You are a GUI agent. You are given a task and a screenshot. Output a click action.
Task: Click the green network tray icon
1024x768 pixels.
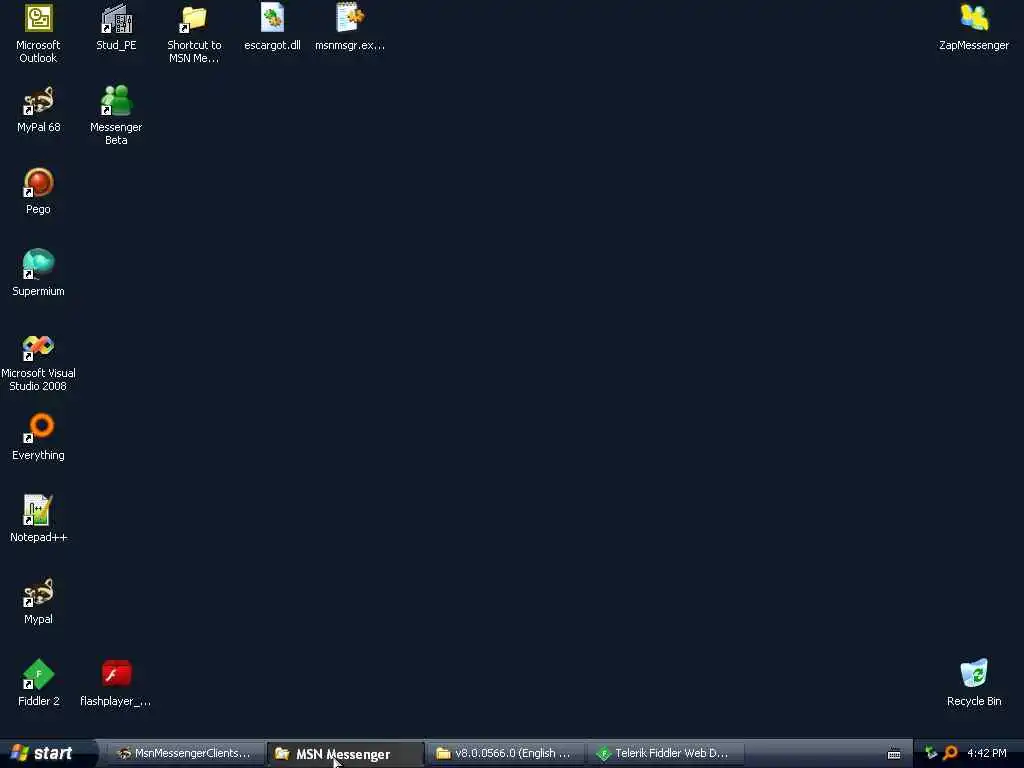pos(931,753)
